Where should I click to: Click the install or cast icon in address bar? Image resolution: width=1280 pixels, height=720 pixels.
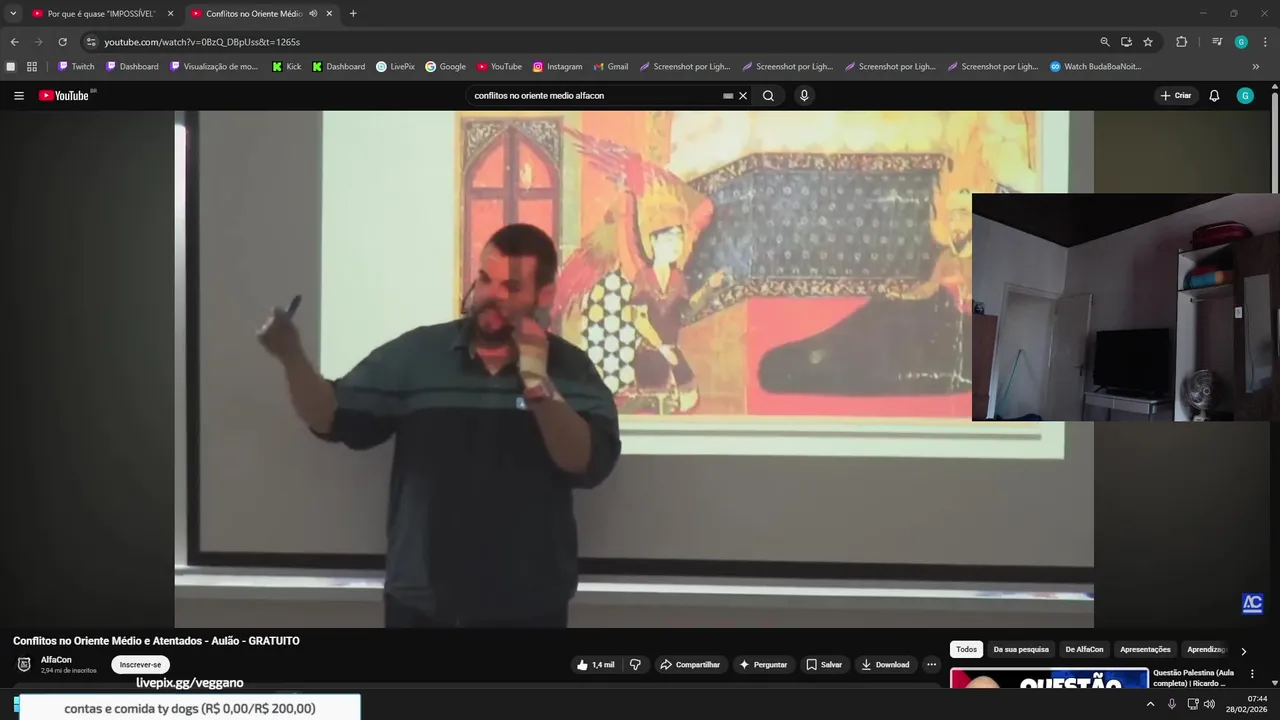(1126, 42)
